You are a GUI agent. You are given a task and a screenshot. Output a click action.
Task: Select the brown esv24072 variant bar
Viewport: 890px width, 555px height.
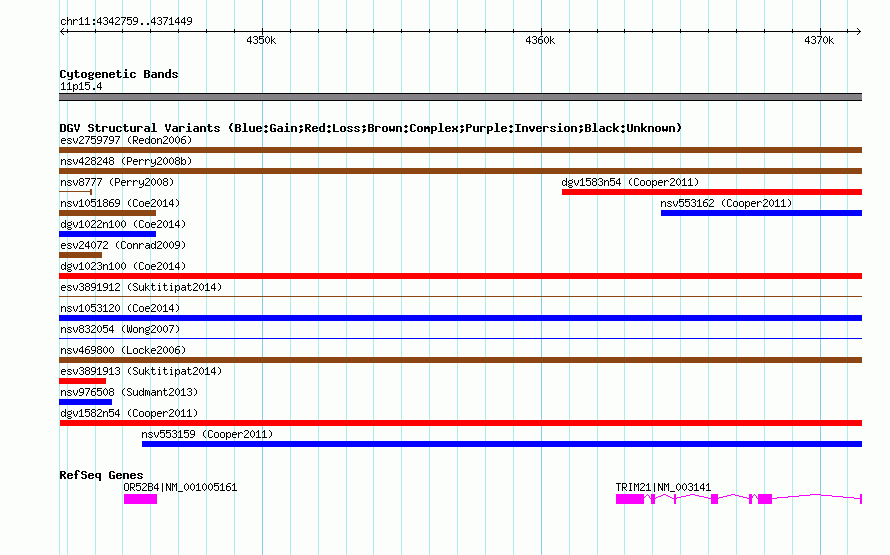pos(81,255)
